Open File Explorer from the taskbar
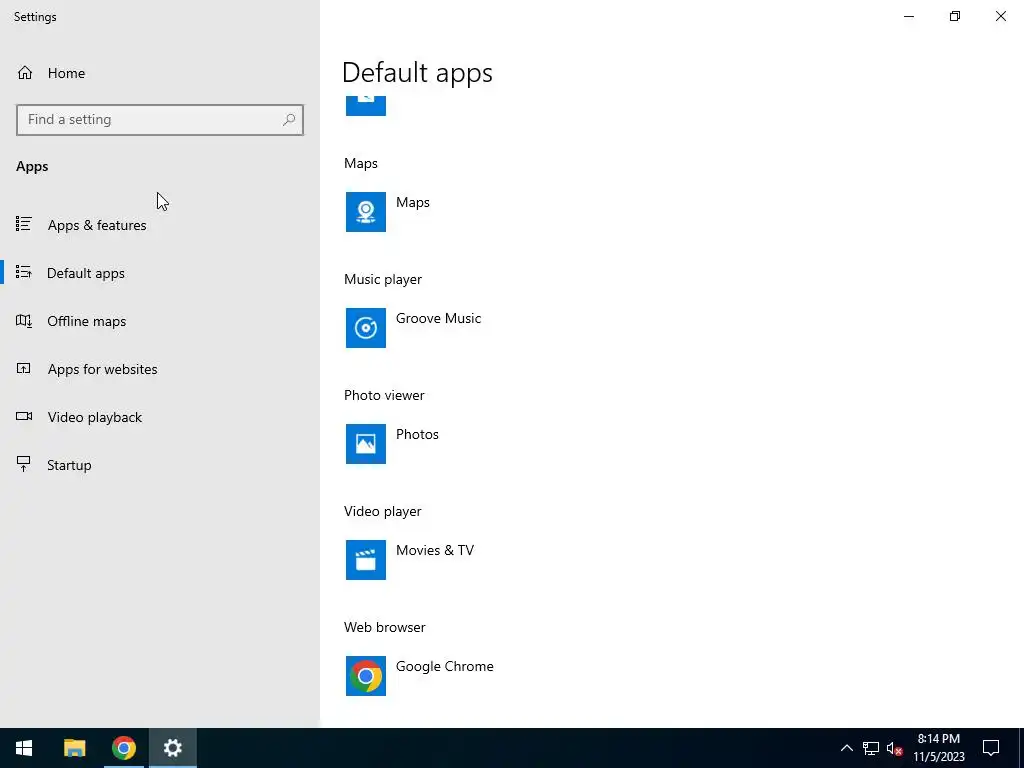 74,748
